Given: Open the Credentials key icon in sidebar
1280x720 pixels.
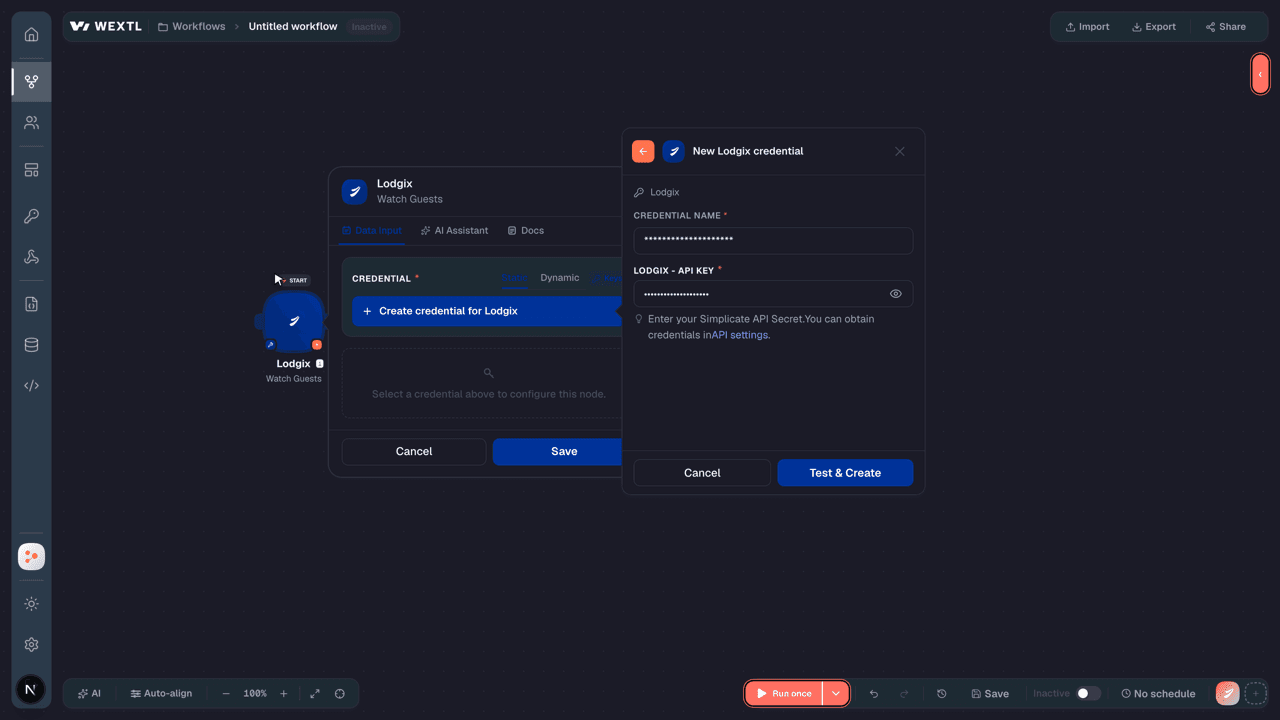Looking at the screenshot, I should click(31, 216).
